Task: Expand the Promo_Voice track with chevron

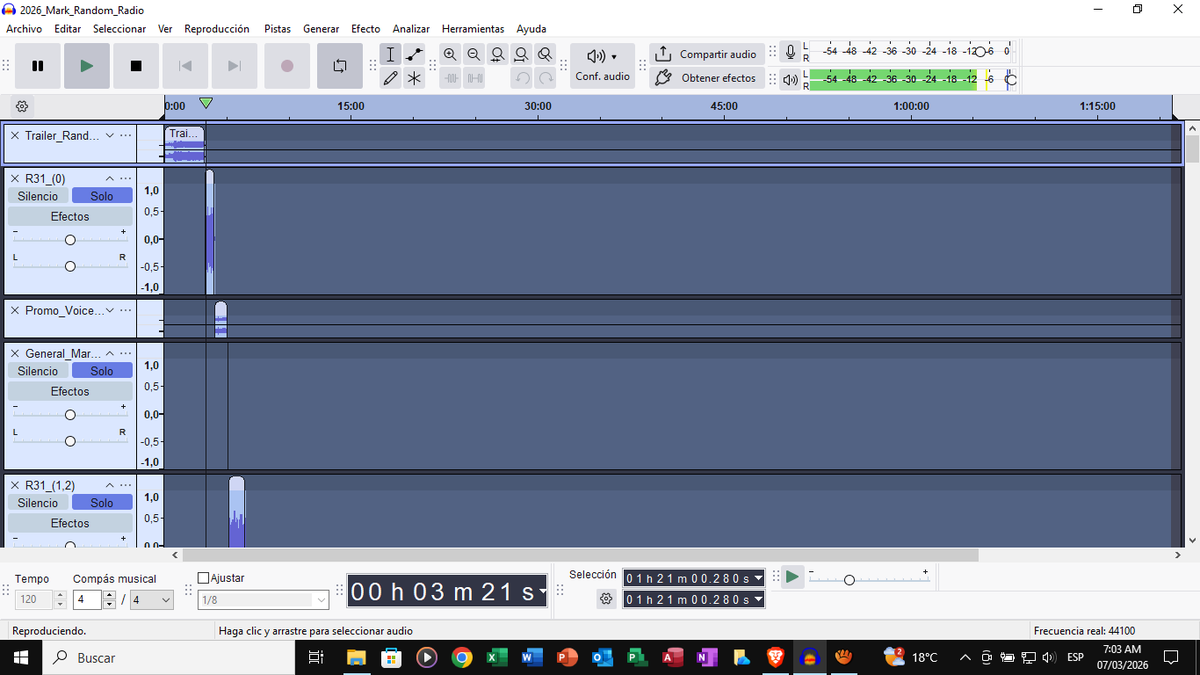Action: 109,310
